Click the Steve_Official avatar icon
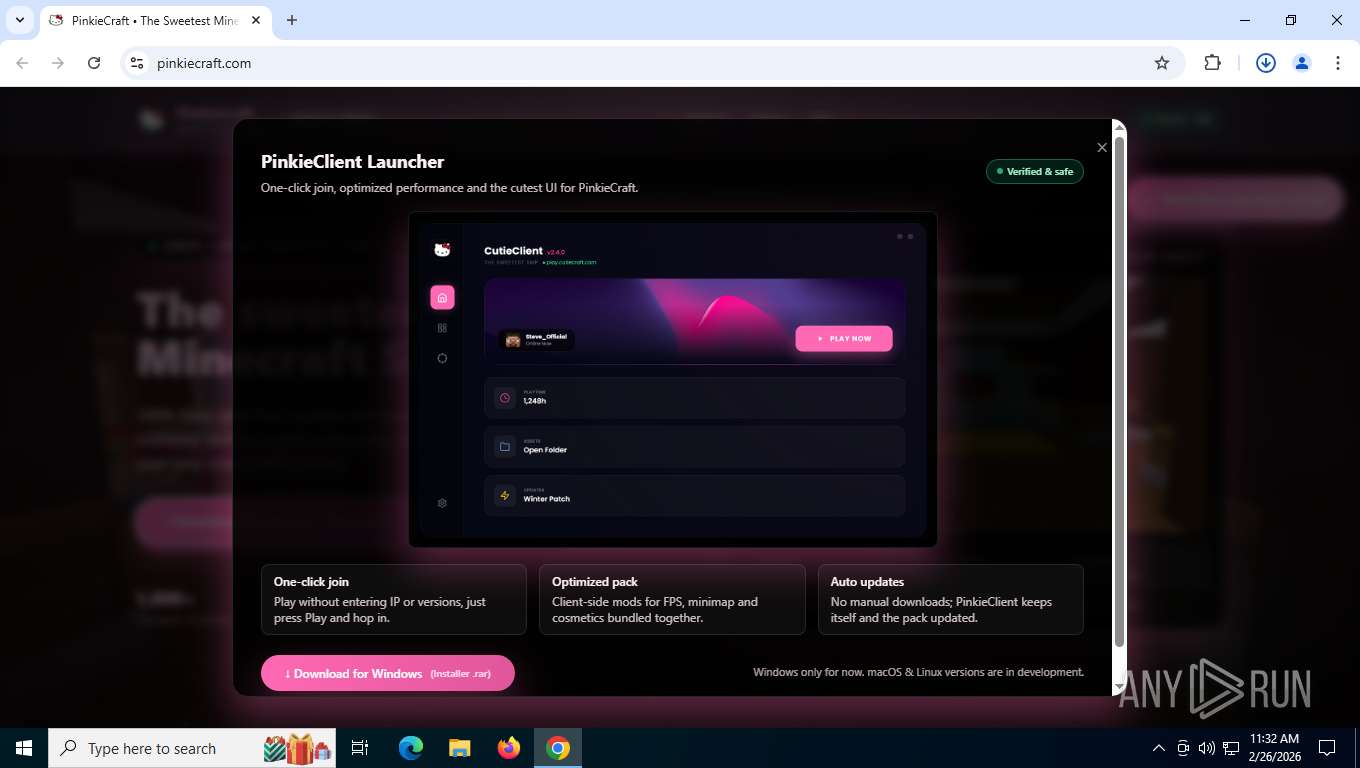 click(513, 340)
